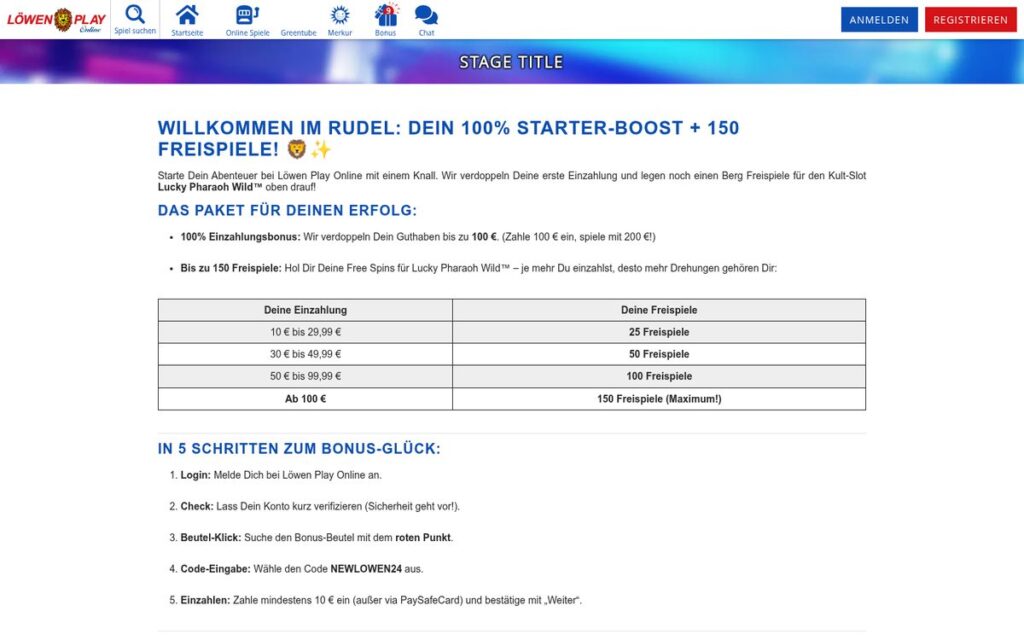Click the REGISTRIEREN button
The image size is (1024, 640).
970,20
